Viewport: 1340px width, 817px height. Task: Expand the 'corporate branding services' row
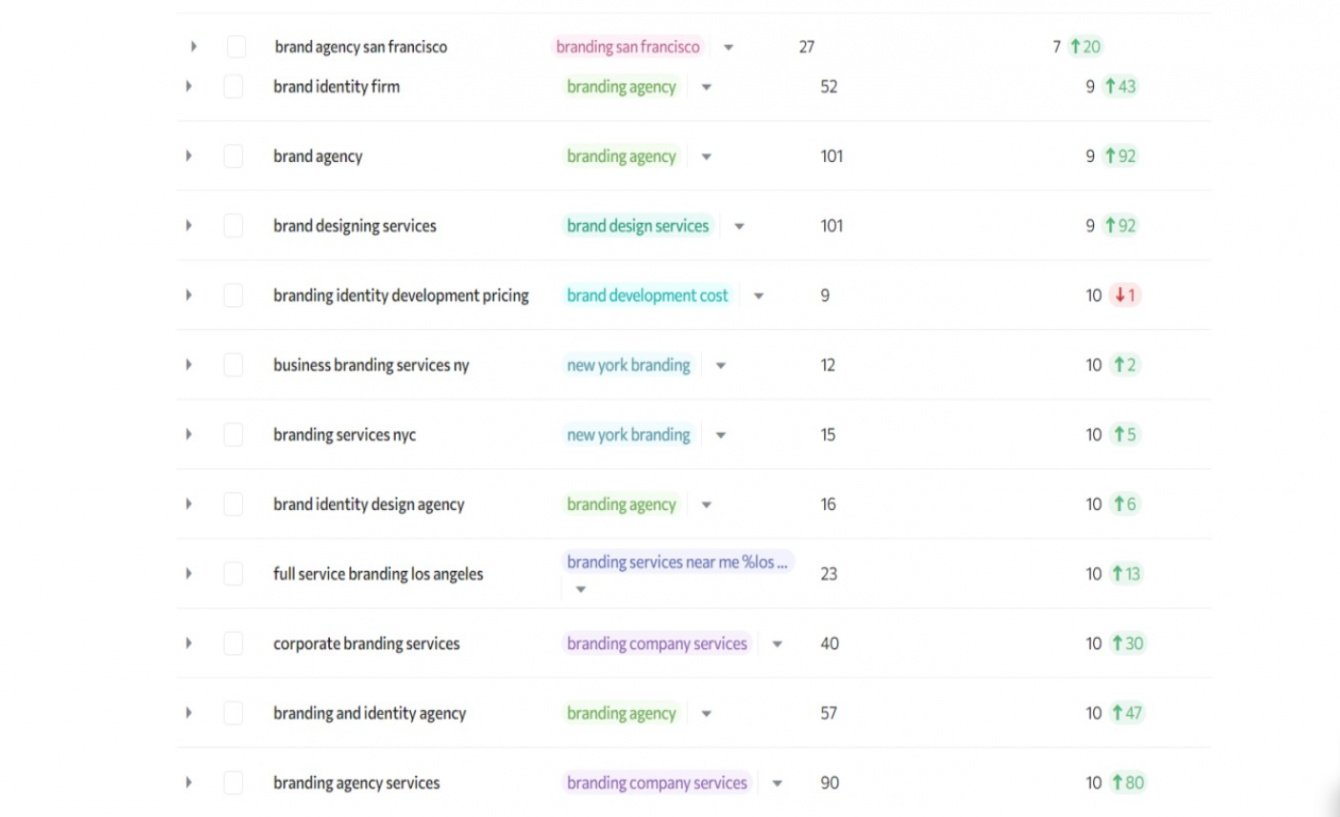(x=188, y=644)
